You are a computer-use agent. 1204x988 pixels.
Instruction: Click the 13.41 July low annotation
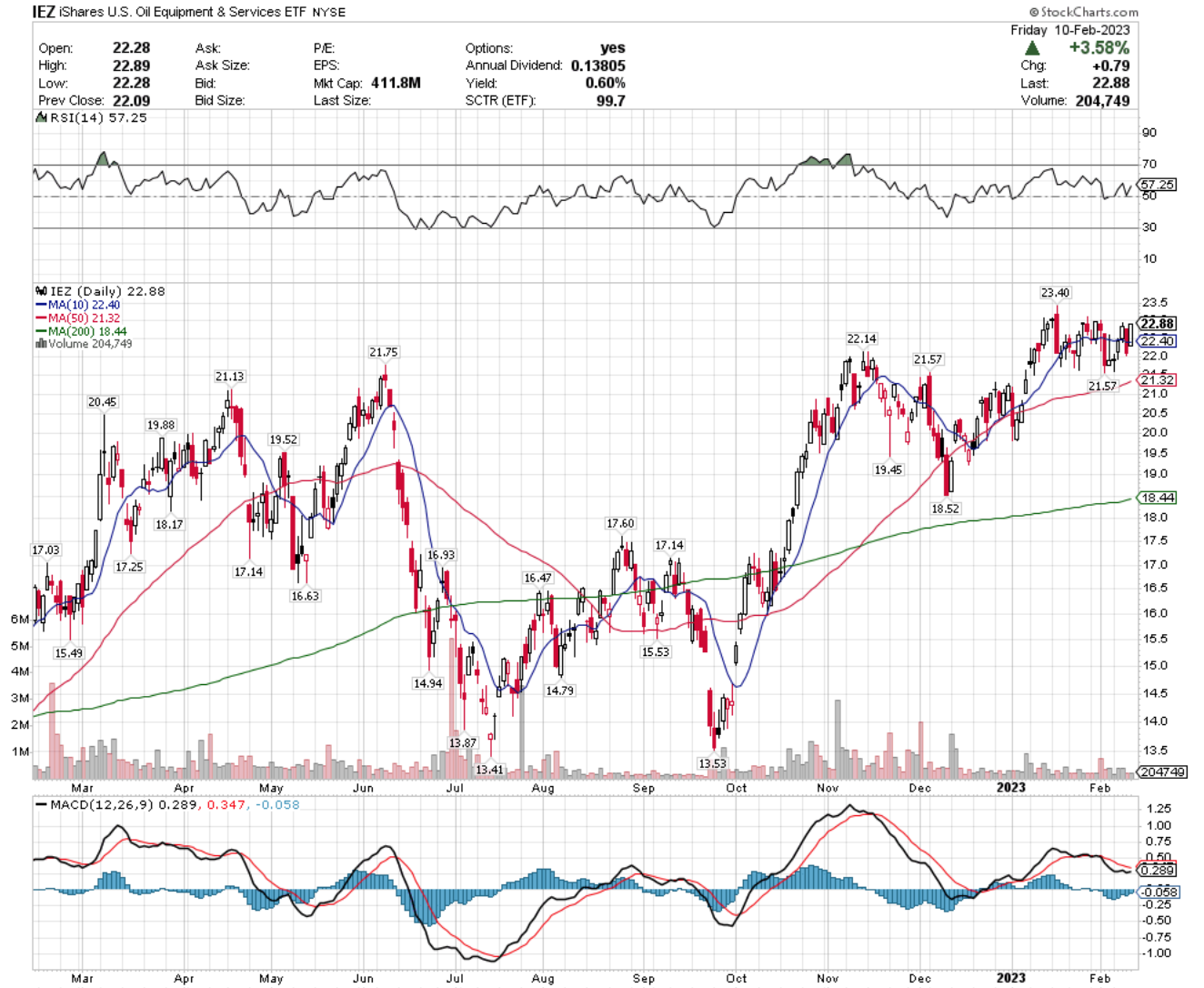pyautogui.click(x=489, y=770)
